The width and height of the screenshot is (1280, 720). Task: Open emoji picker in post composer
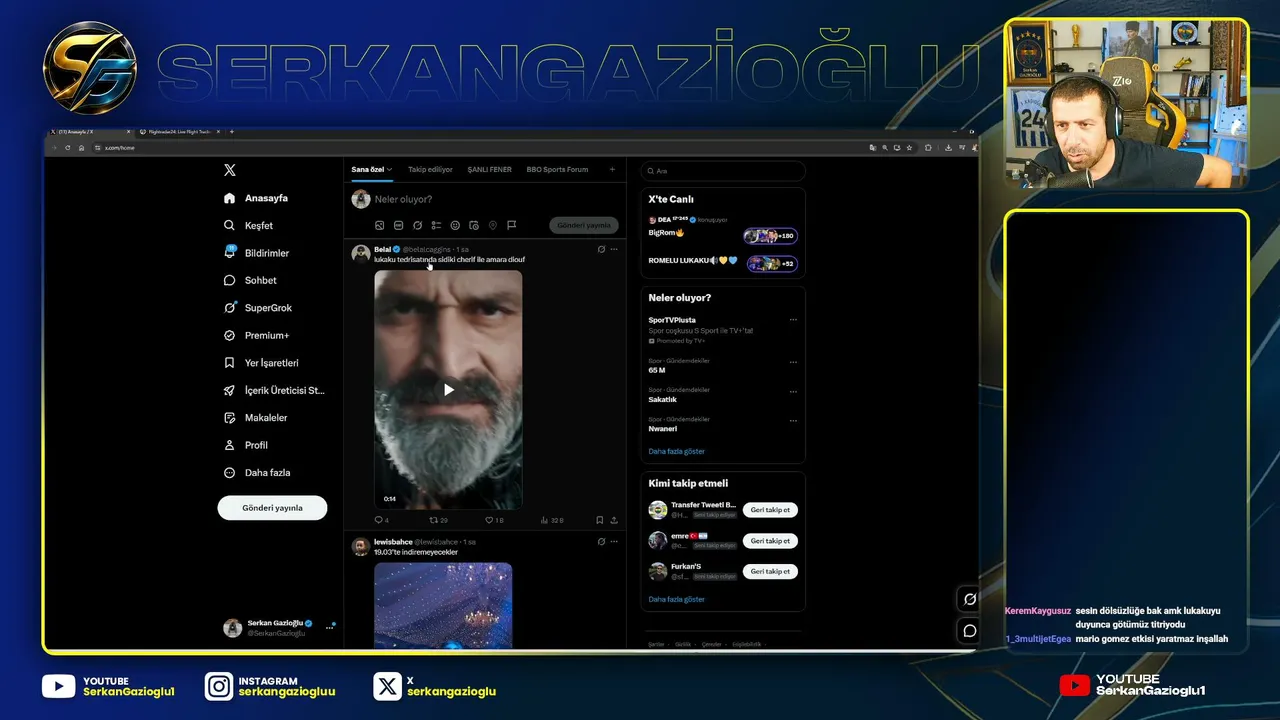(x=455, y=226)
